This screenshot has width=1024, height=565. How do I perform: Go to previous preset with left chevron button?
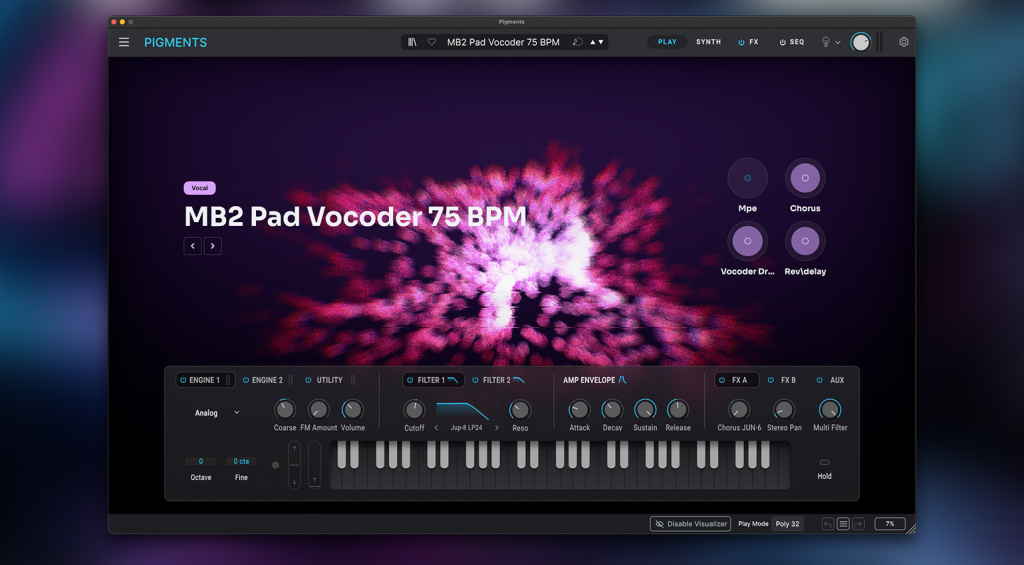pyautogui.click(x=193, y=246)
